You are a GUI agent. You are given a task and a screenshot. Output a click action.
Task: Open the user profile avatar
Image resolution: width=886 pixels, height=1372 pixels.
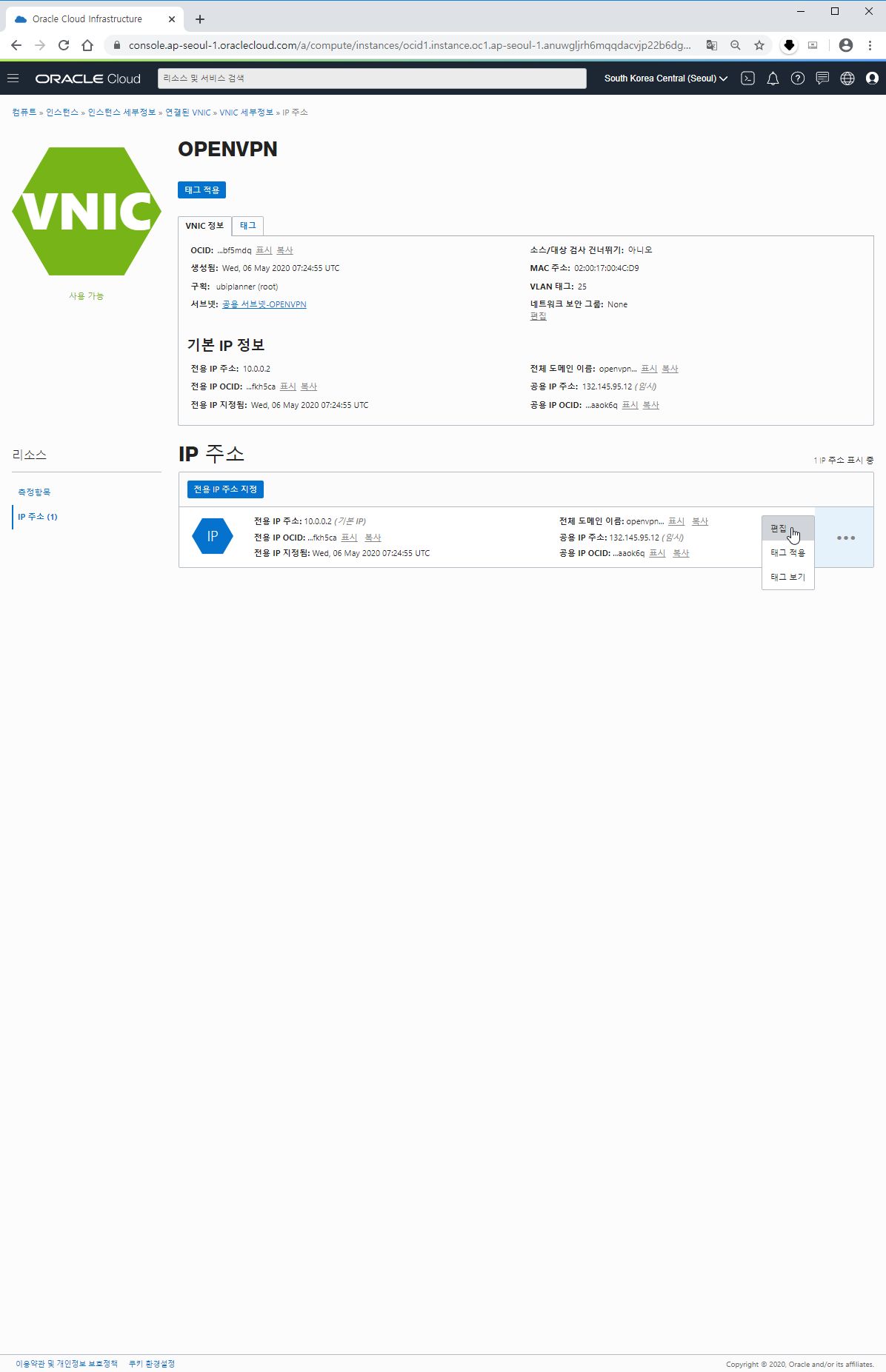click(872, 78)
